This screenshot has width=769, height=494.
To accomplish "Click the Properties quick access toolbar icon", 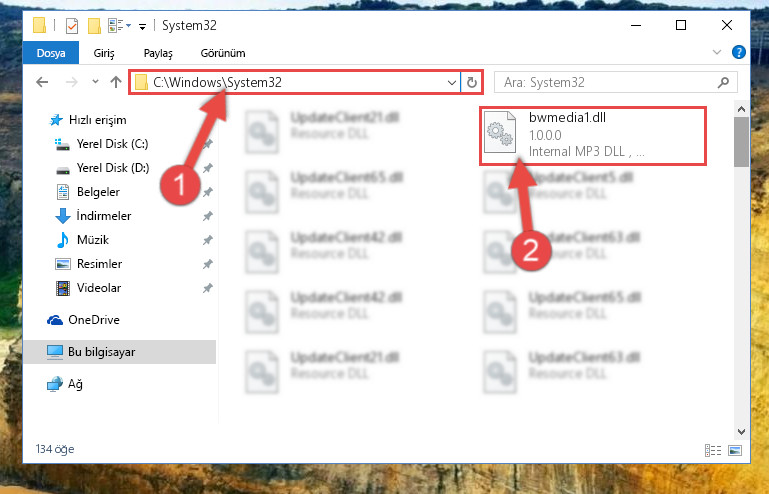I will pyautogui.click(x=72, y=26).
